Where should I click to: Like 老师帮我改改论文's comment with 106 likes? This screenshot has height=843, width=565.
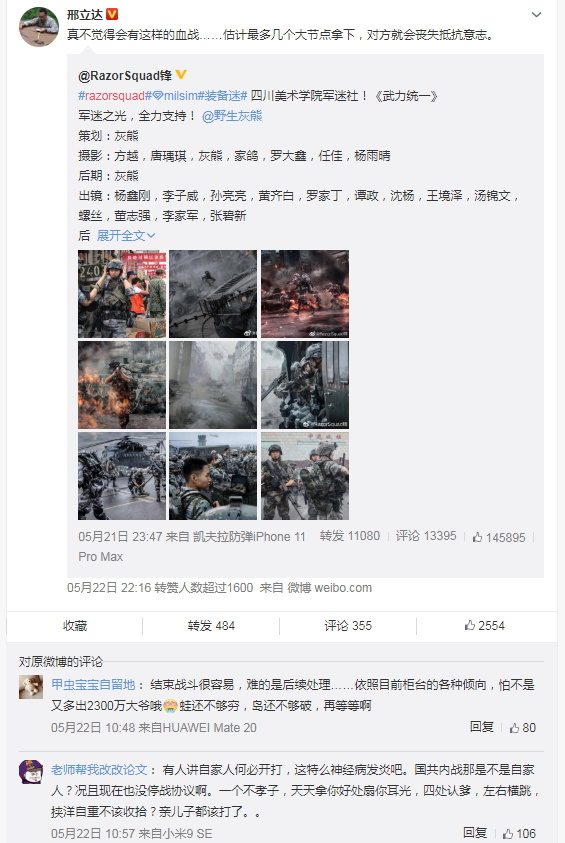click(519, 833)
